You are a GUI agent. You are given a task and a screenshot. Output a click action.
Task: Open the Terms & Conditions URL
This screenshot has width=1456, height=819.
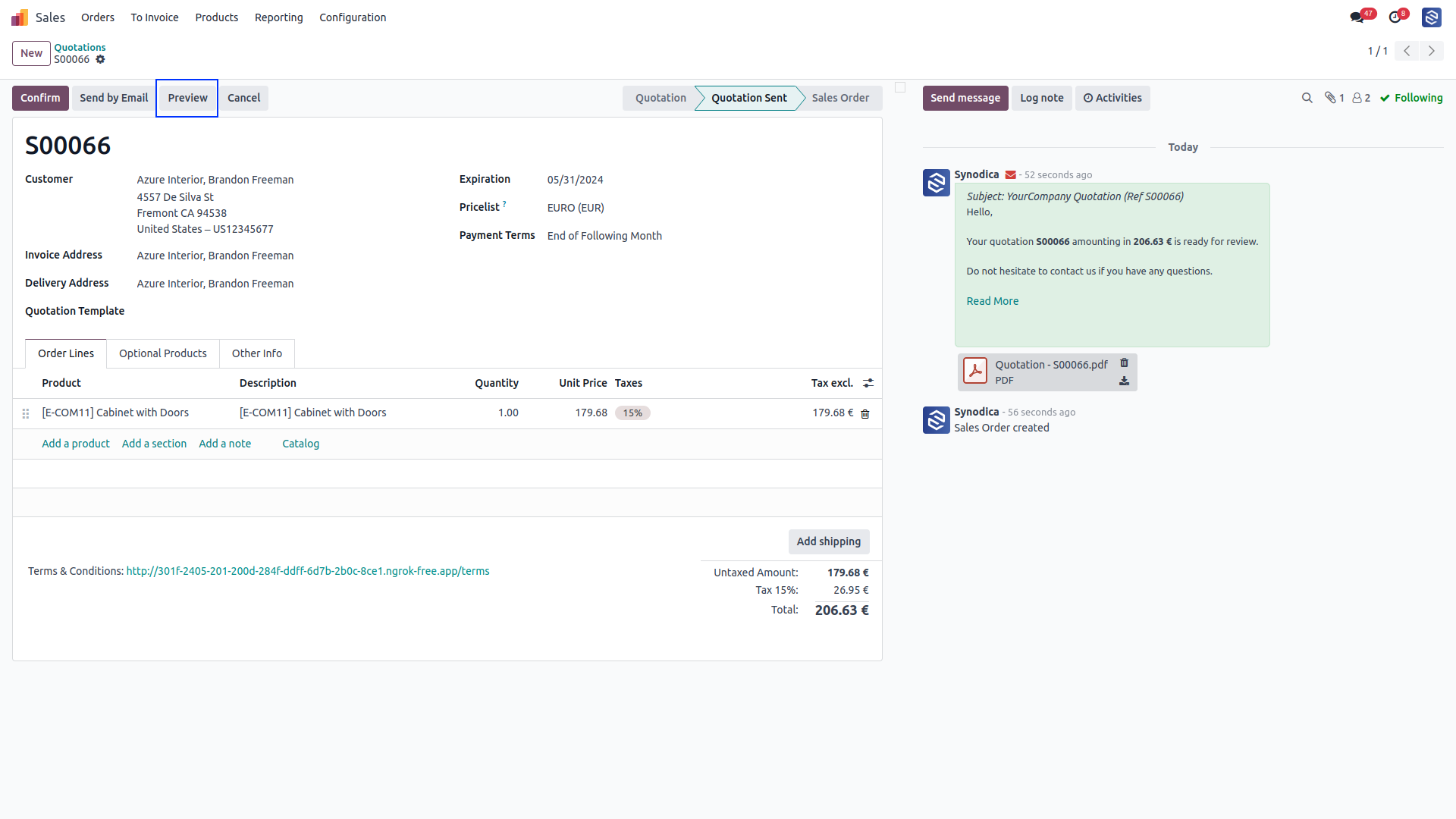pyautogui.click(x=308, y=571)
